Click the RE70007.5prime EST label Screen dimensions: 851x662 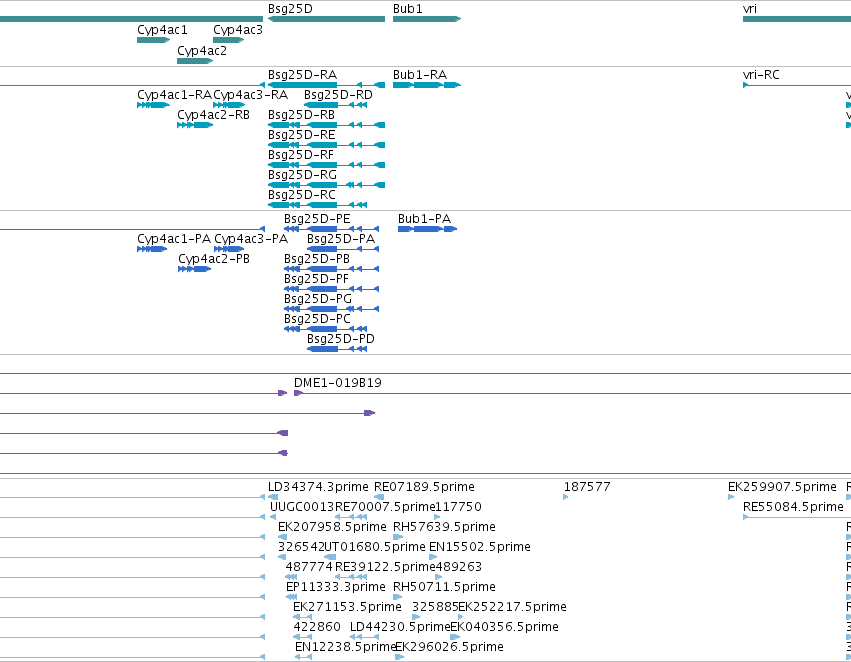[385, 507]
